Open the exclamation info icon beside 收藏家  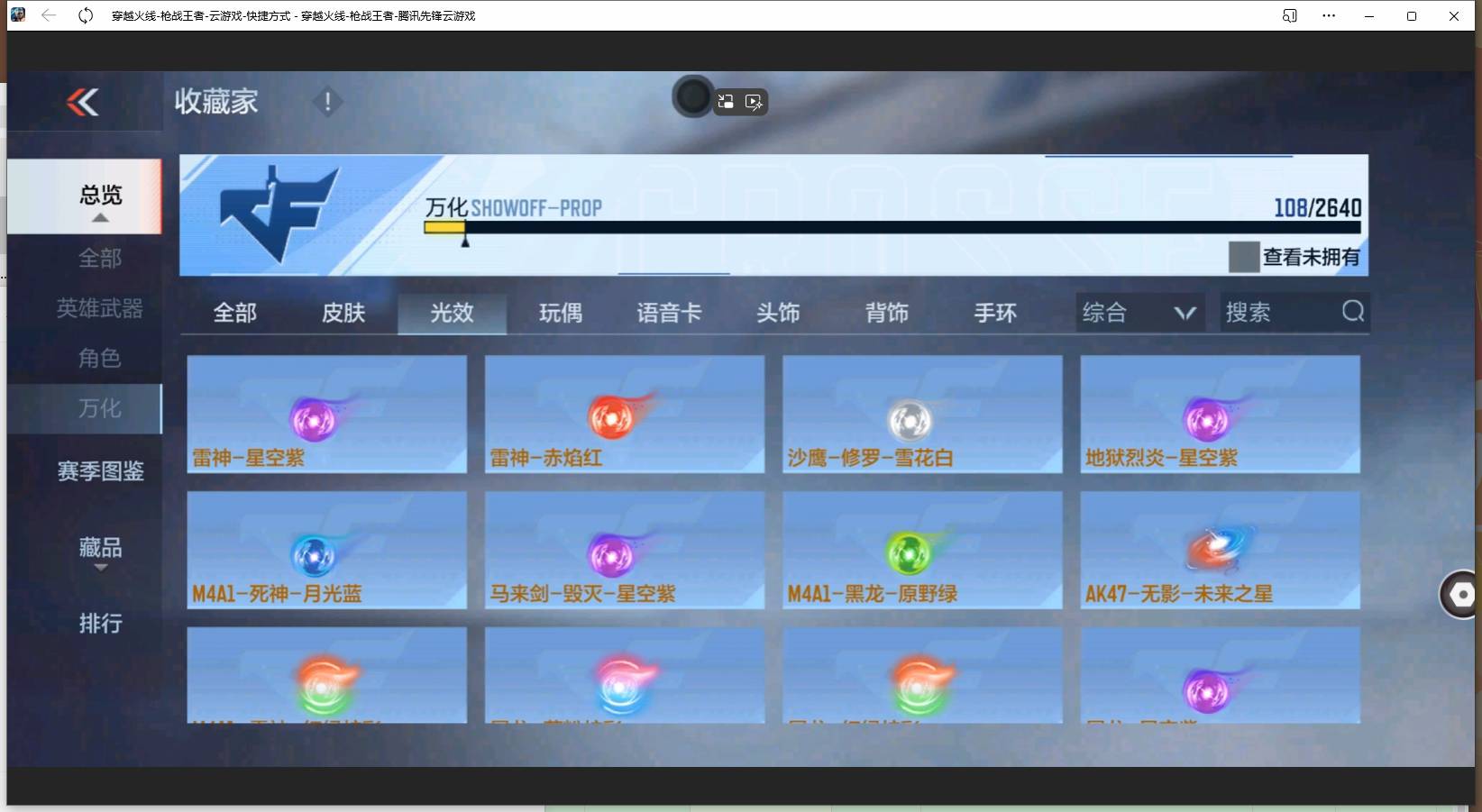(327, 102)
